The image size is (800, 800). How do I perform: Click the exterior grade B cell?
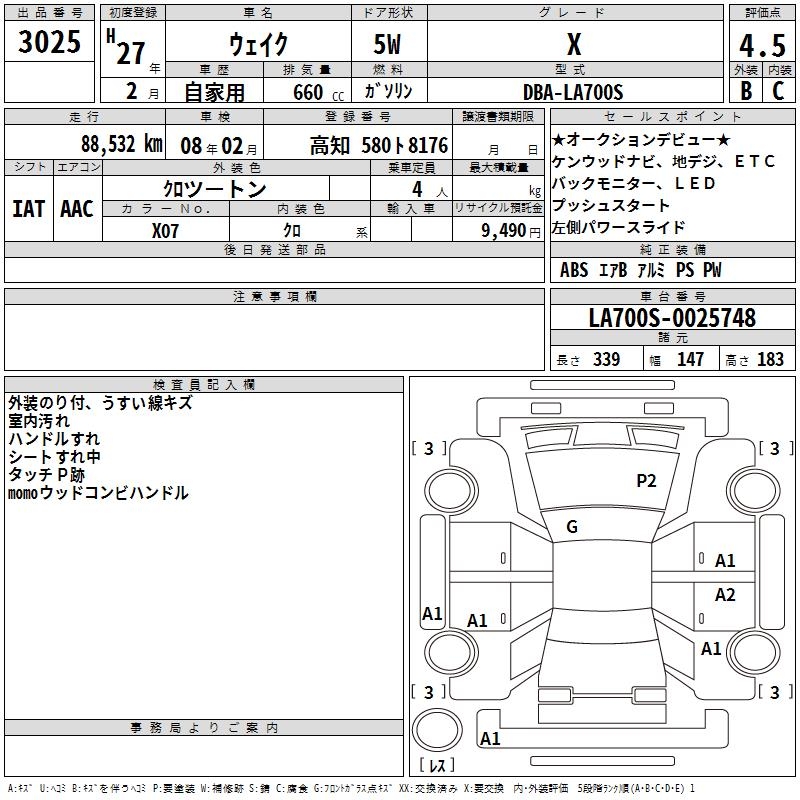click(x=746, y=90)
